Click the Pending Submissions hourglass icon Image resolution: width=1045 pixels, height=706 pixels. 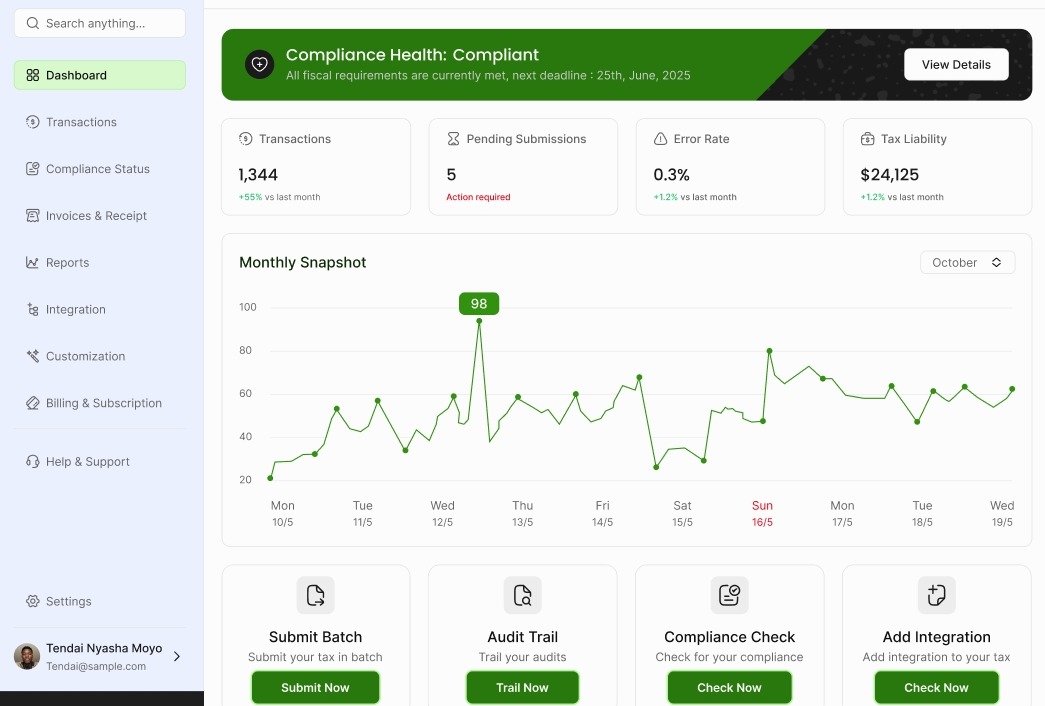[453, 139]
